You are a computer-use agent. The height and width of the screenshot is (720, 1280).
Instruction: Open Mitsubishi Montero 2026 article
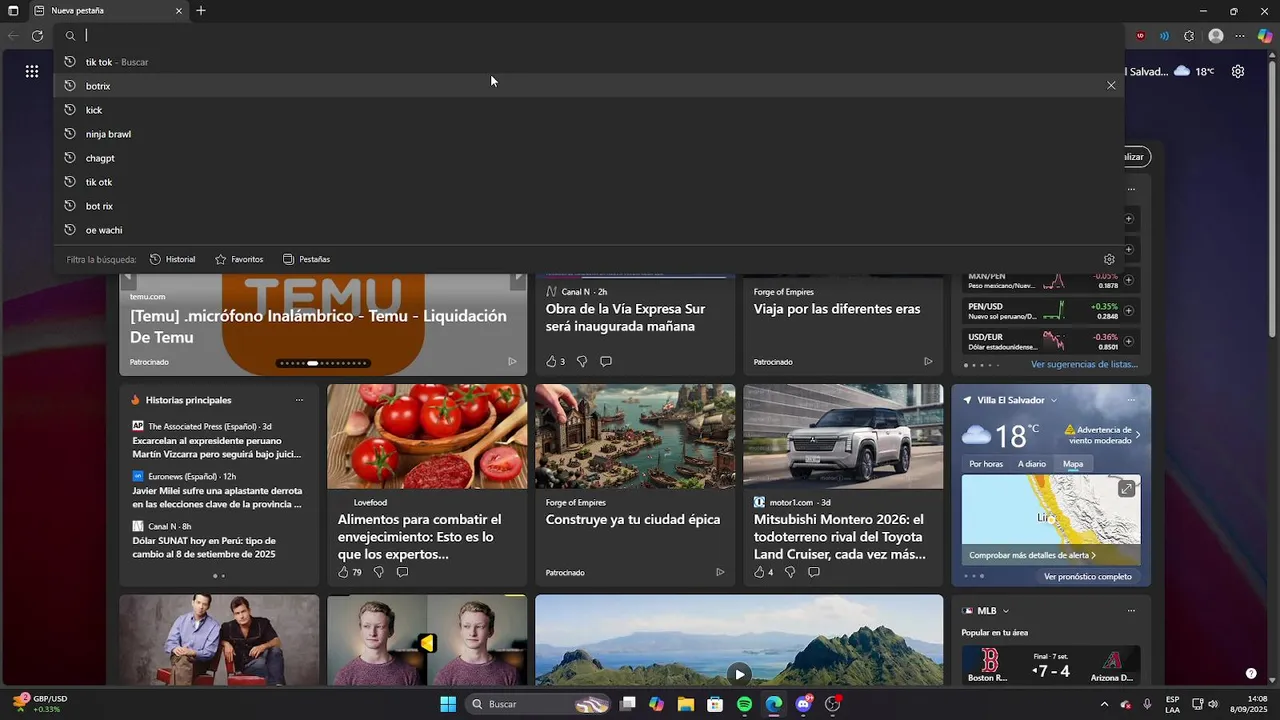(839, 537)
